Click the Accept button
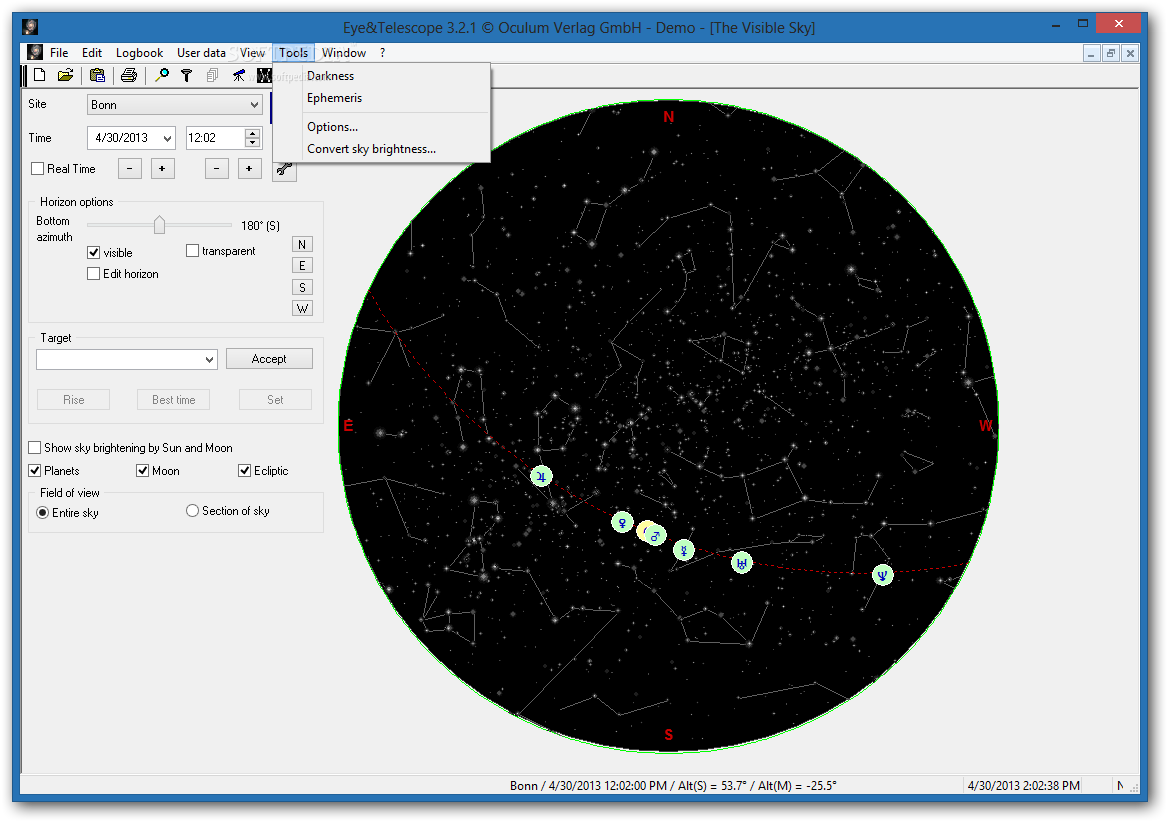1168x822 pixels. click(x=269, y=359)
